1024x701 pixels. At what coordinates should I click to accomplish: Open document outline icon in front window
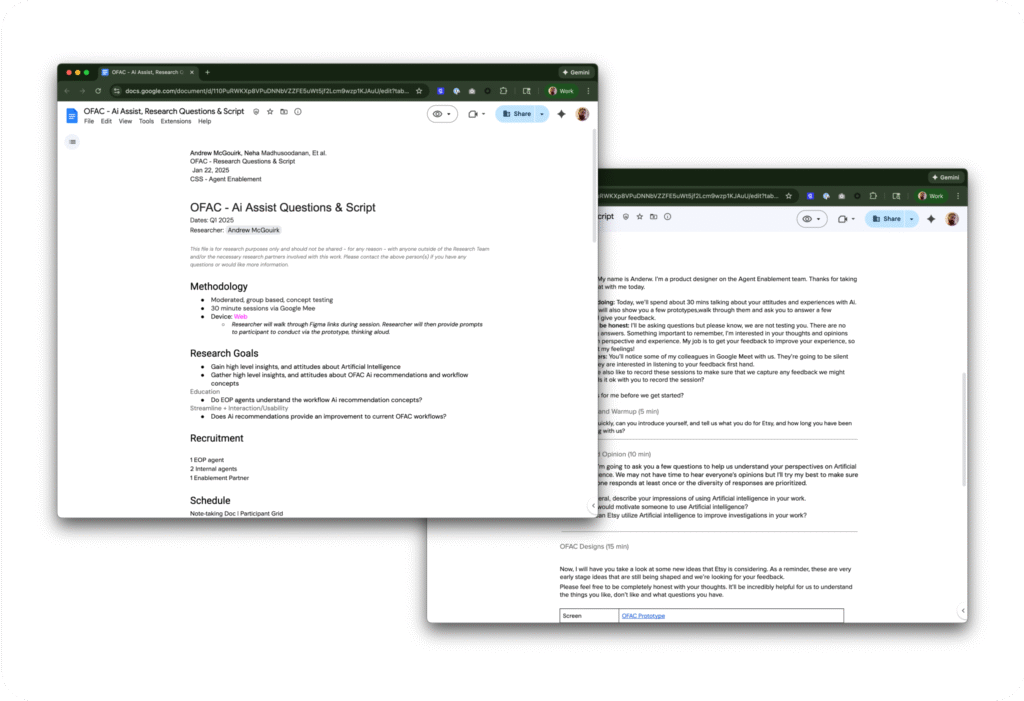tap(72, 142)
